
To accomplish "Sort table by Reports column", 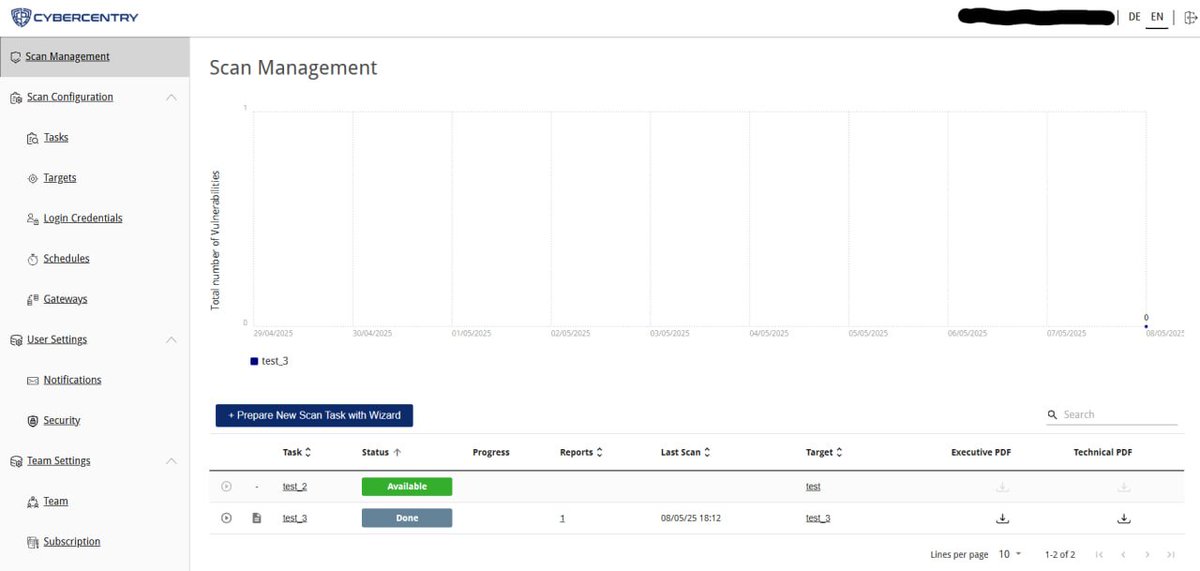I will tap(581, 452).
